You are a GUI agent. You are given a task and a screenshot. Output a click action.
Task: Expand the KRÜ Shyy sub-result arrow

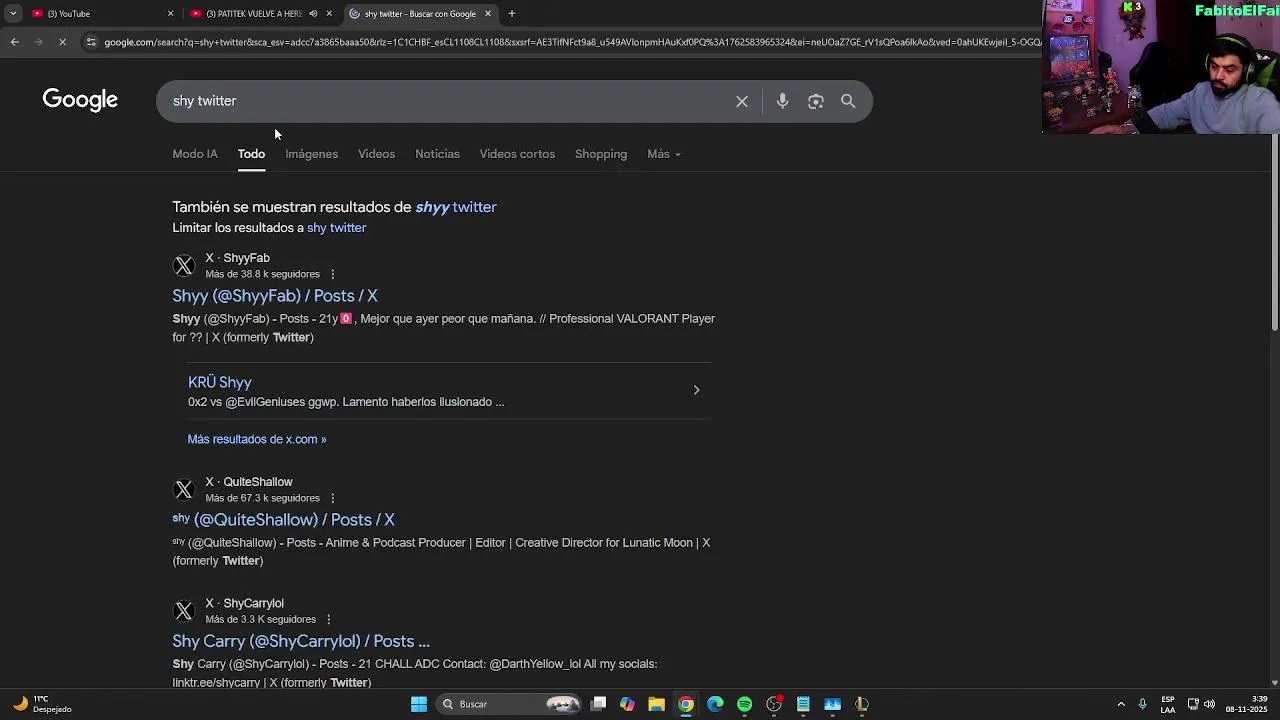697,390
